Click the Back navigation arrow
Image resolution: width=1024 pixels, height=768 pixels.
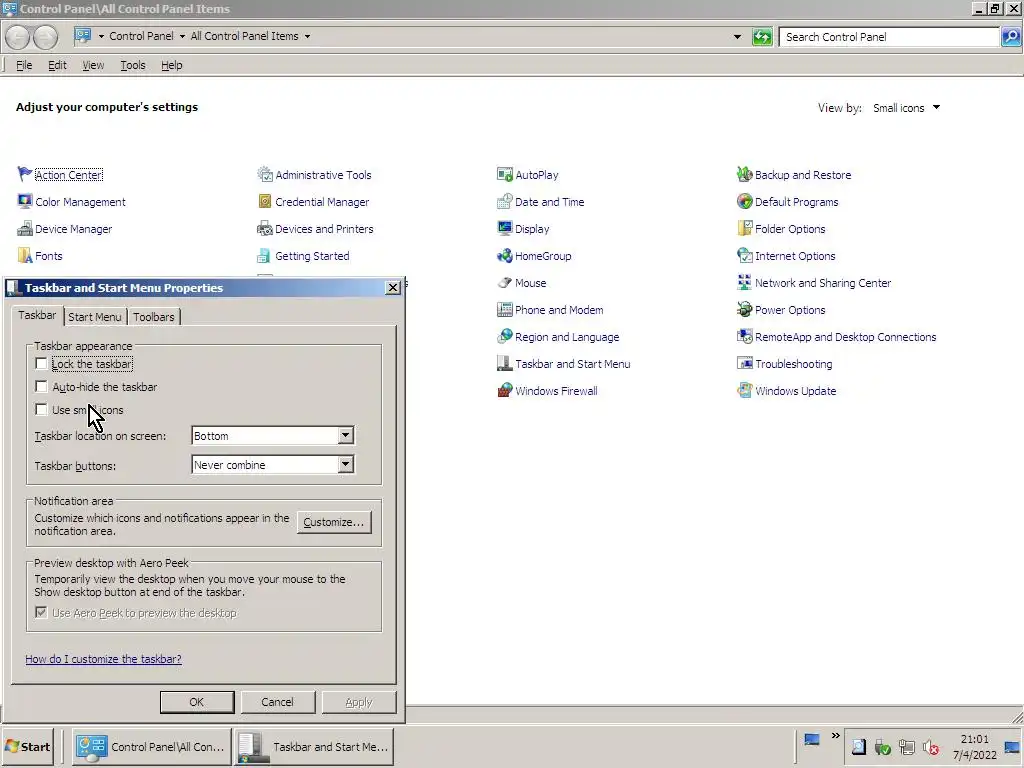click(18, 37)
